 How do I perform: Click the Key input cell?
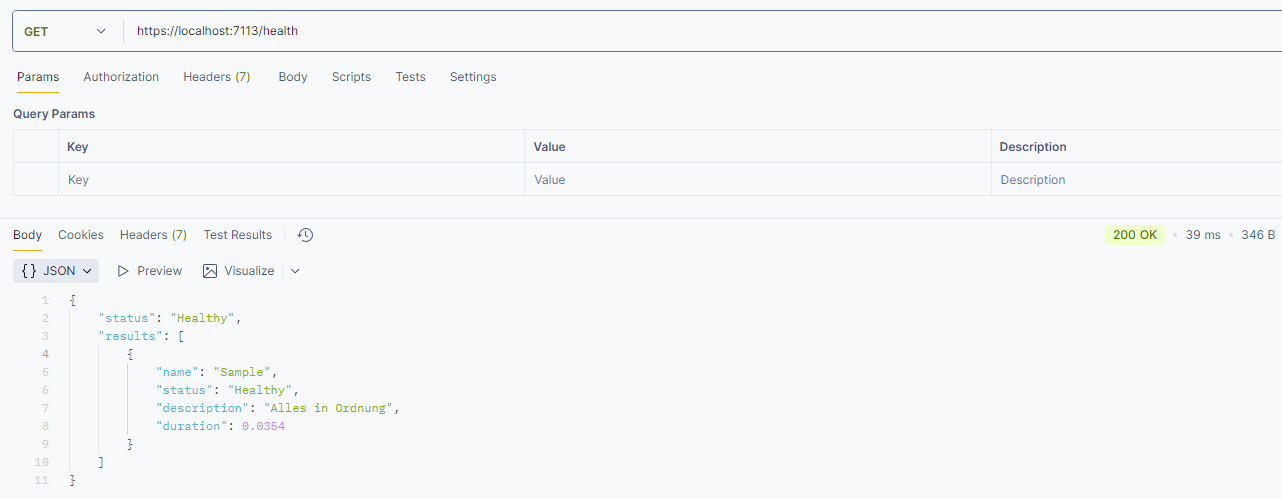click(291, 180)
